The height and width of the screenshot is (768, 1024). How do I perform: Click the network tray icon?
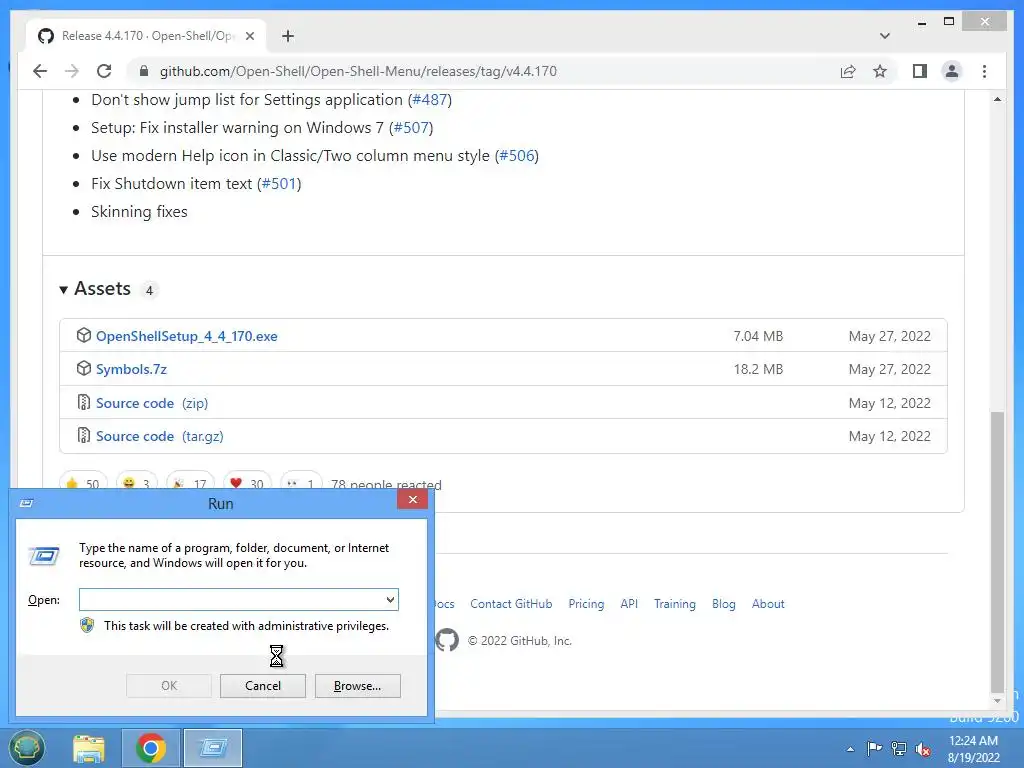click(899, 748)
